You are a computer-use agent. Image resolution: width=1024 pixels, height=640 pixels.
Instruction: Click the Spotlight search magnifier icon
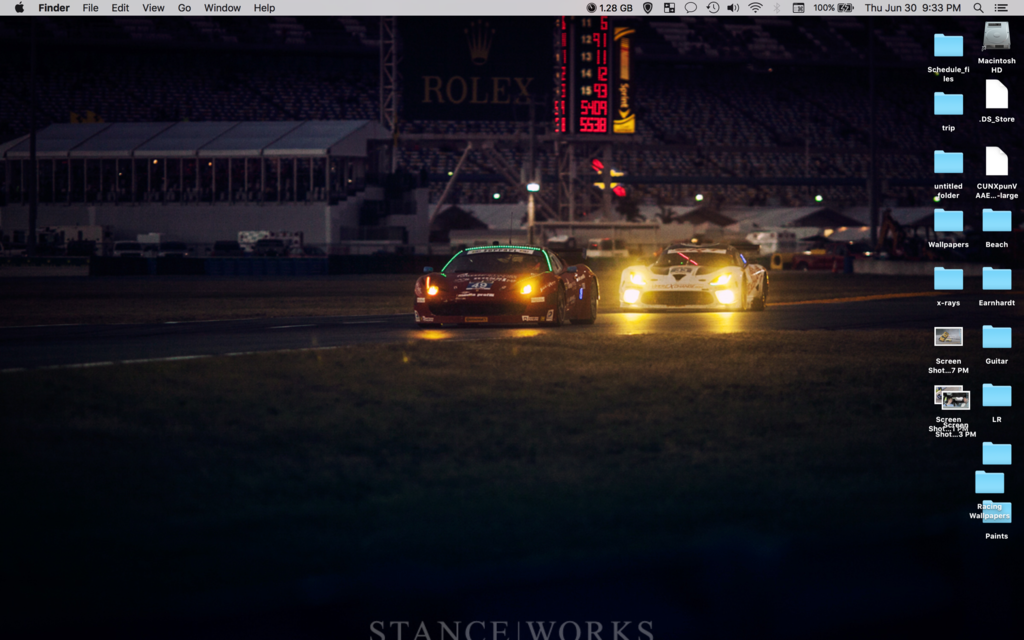tap(978, 8)
